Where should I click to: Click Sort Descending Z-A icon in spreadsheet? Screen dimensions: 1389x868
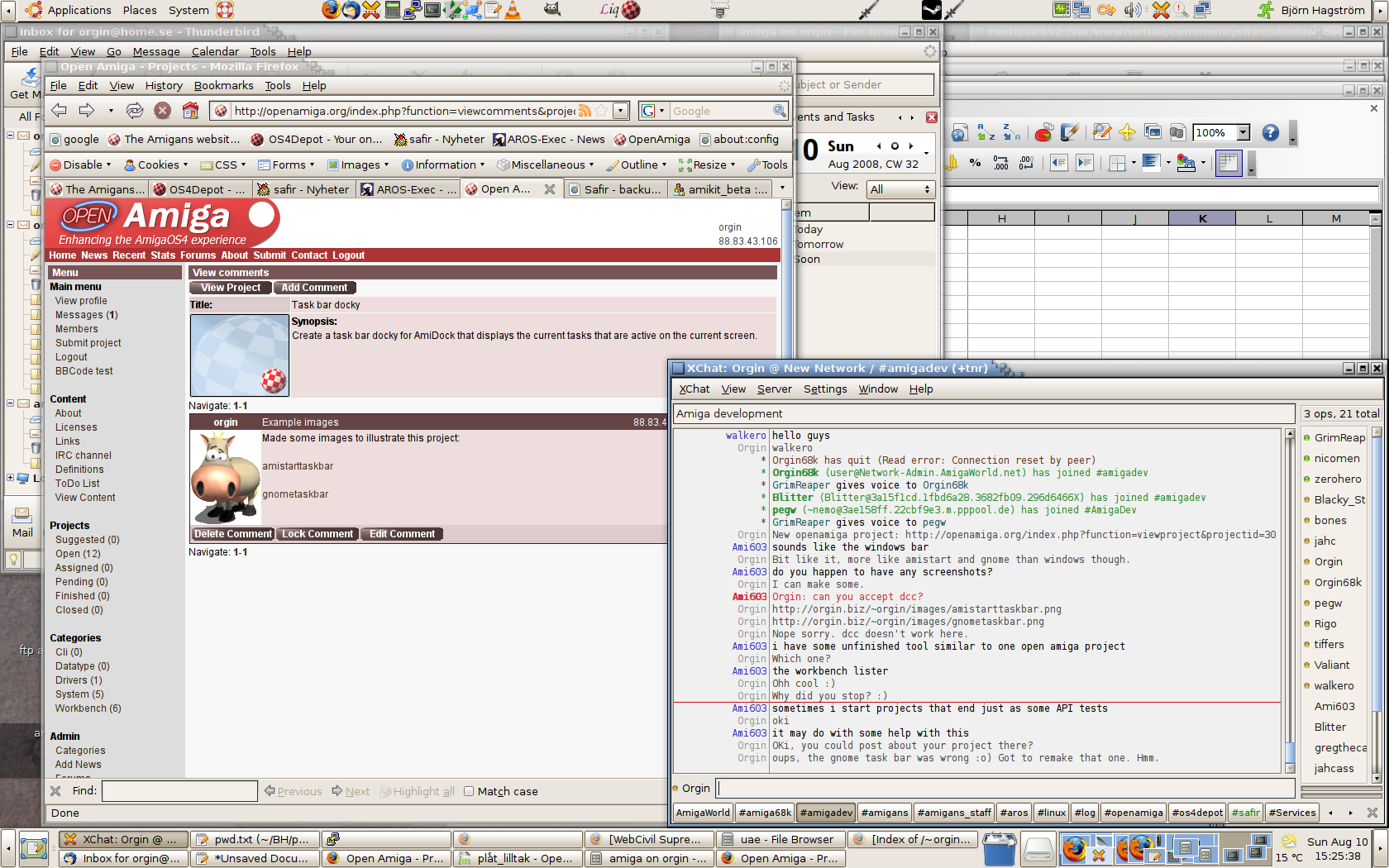coord(1012,132)
